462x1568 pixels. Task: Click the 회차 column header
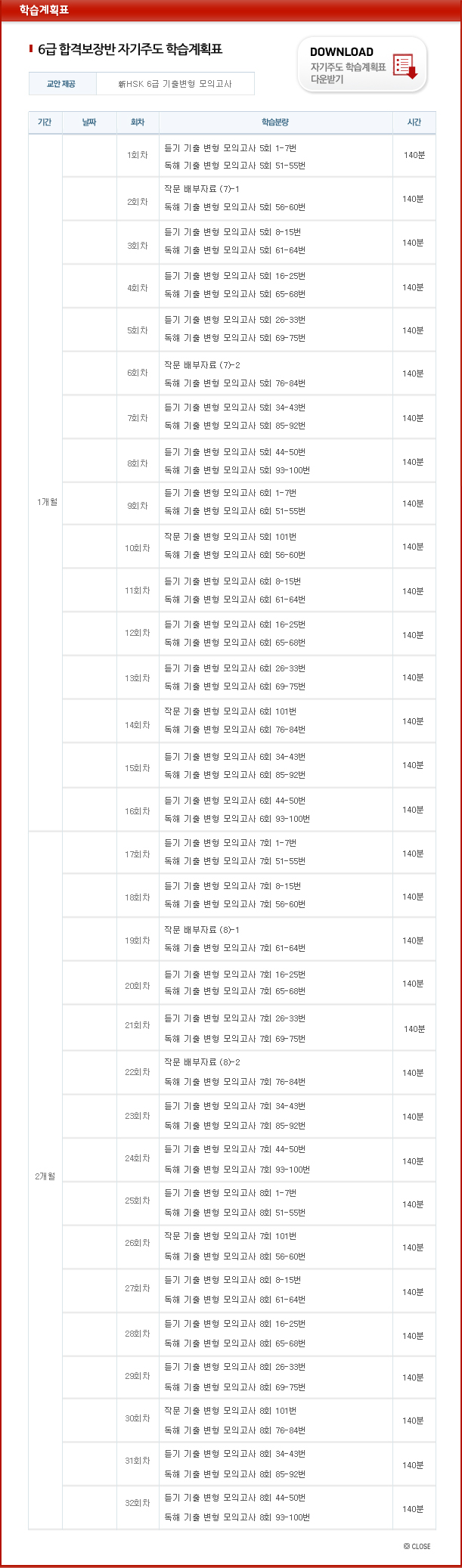[138, 122]
